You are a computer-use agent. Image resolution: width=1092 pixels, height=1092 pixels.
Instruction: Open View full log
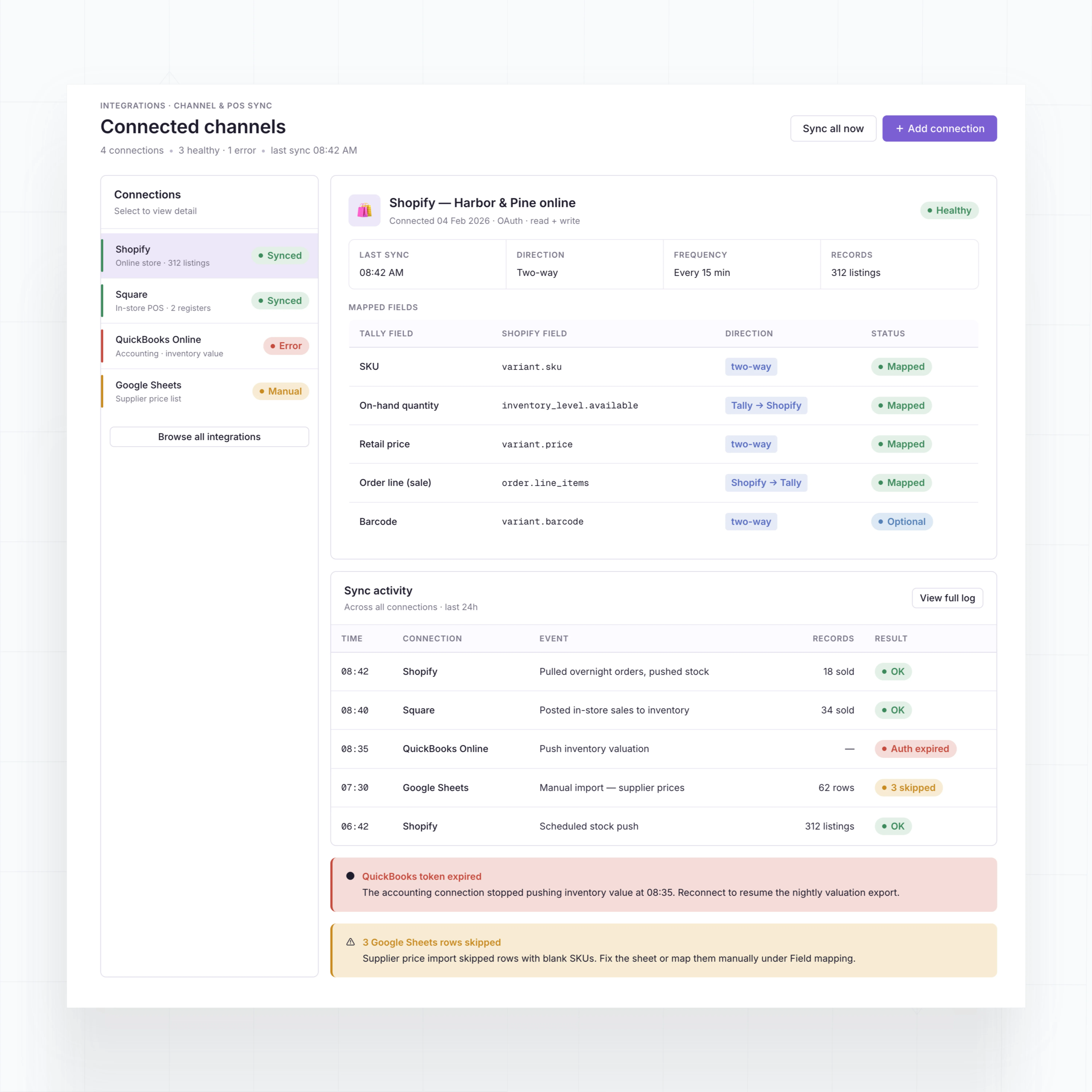pos(947,598)
